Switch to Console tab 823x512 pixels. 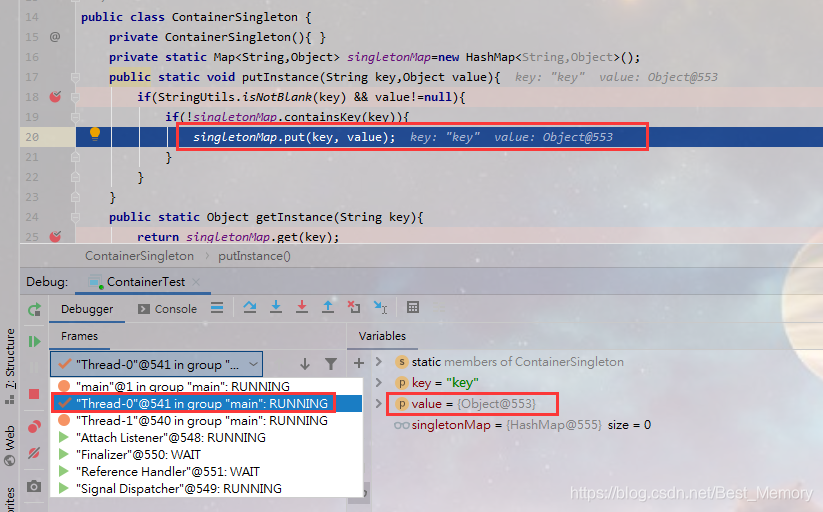(167, 309)
